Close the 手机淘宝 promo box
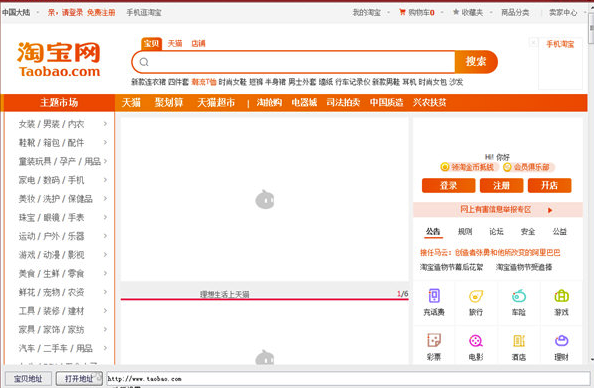The height and width of the screenshot is (388, 594). (x=533, y=42)
